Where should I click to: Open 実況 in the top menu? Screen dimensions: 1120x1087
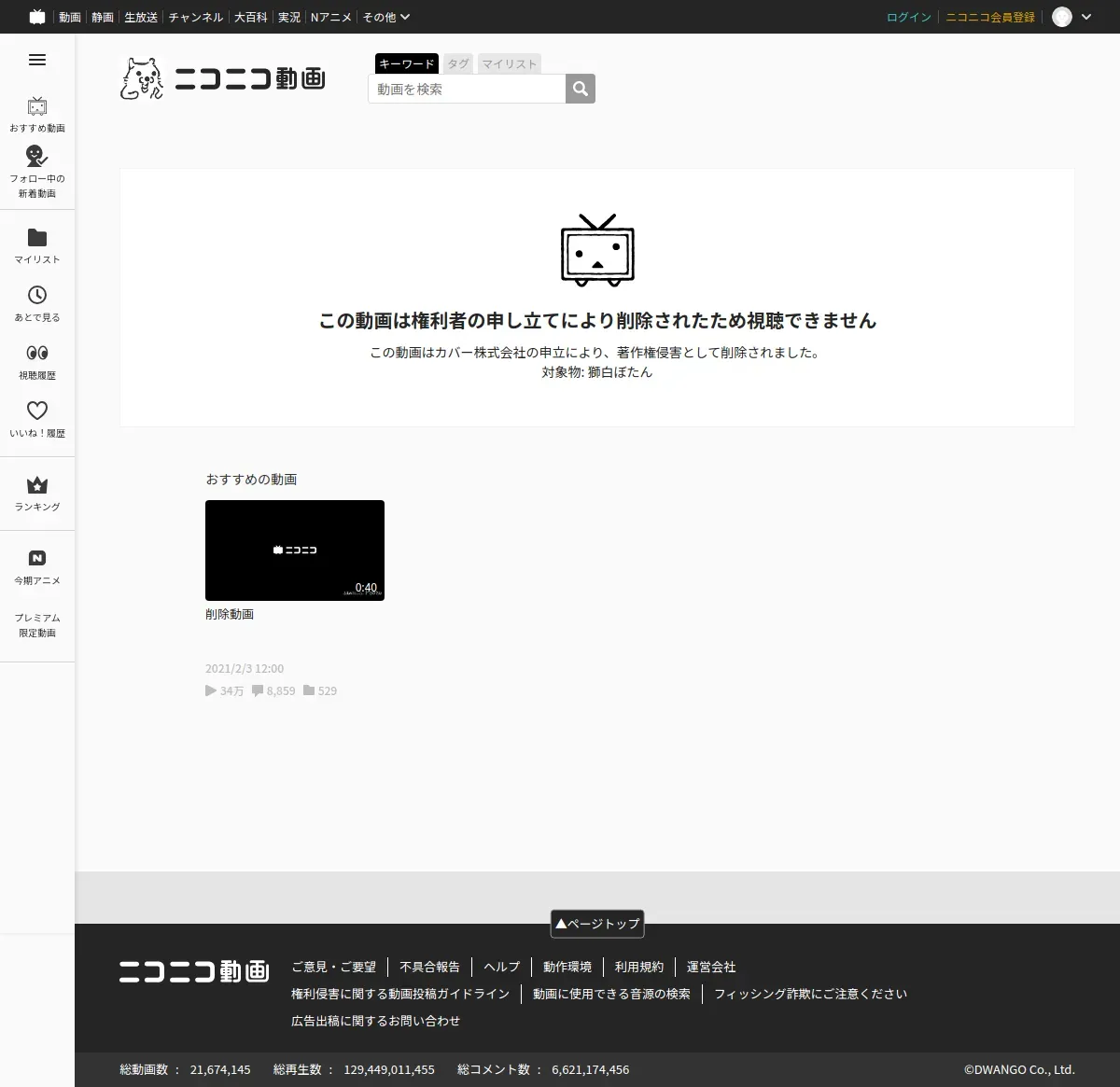point(289,17)
